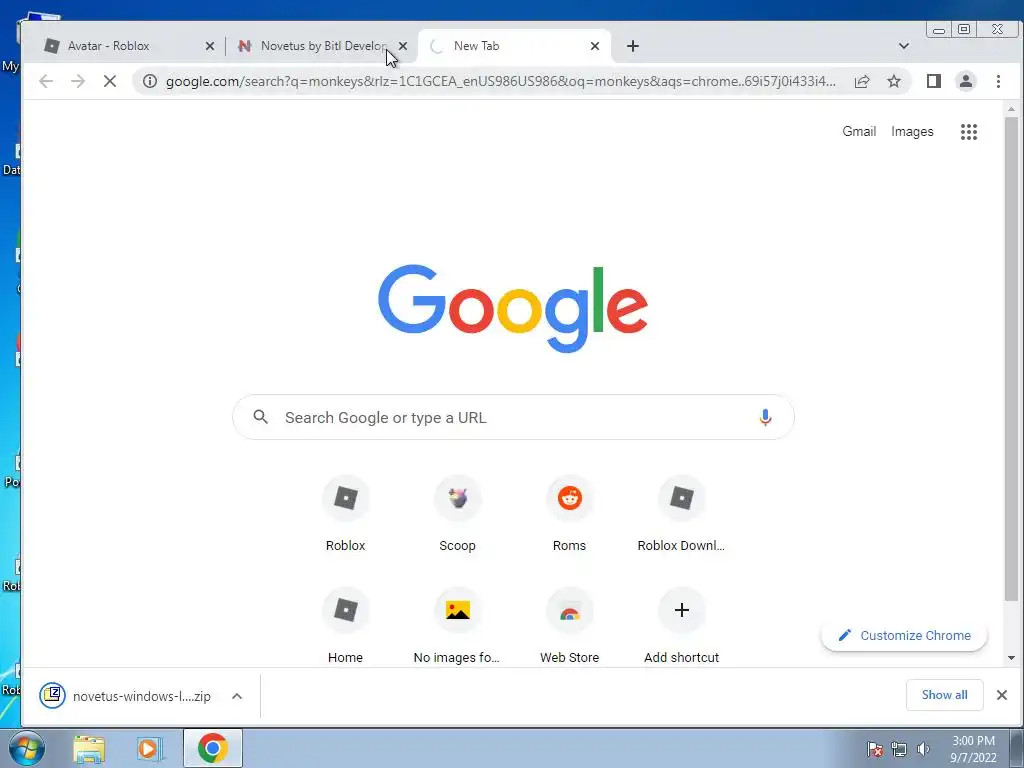This screenshot has height=768, width=1024.
Task: Click Show all downloads
Action: click(944, 695)
